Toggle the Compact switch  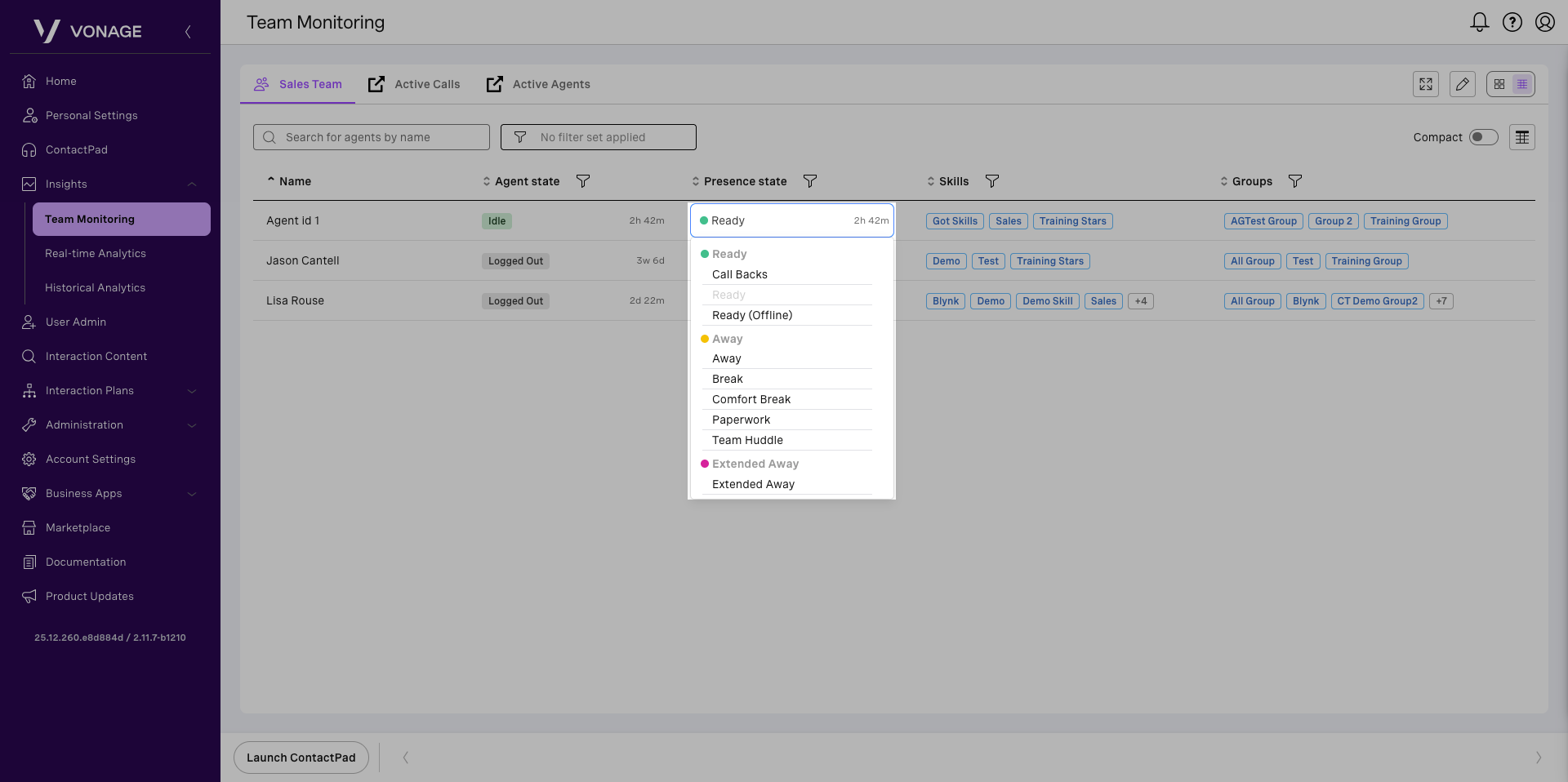point(1483,137)
